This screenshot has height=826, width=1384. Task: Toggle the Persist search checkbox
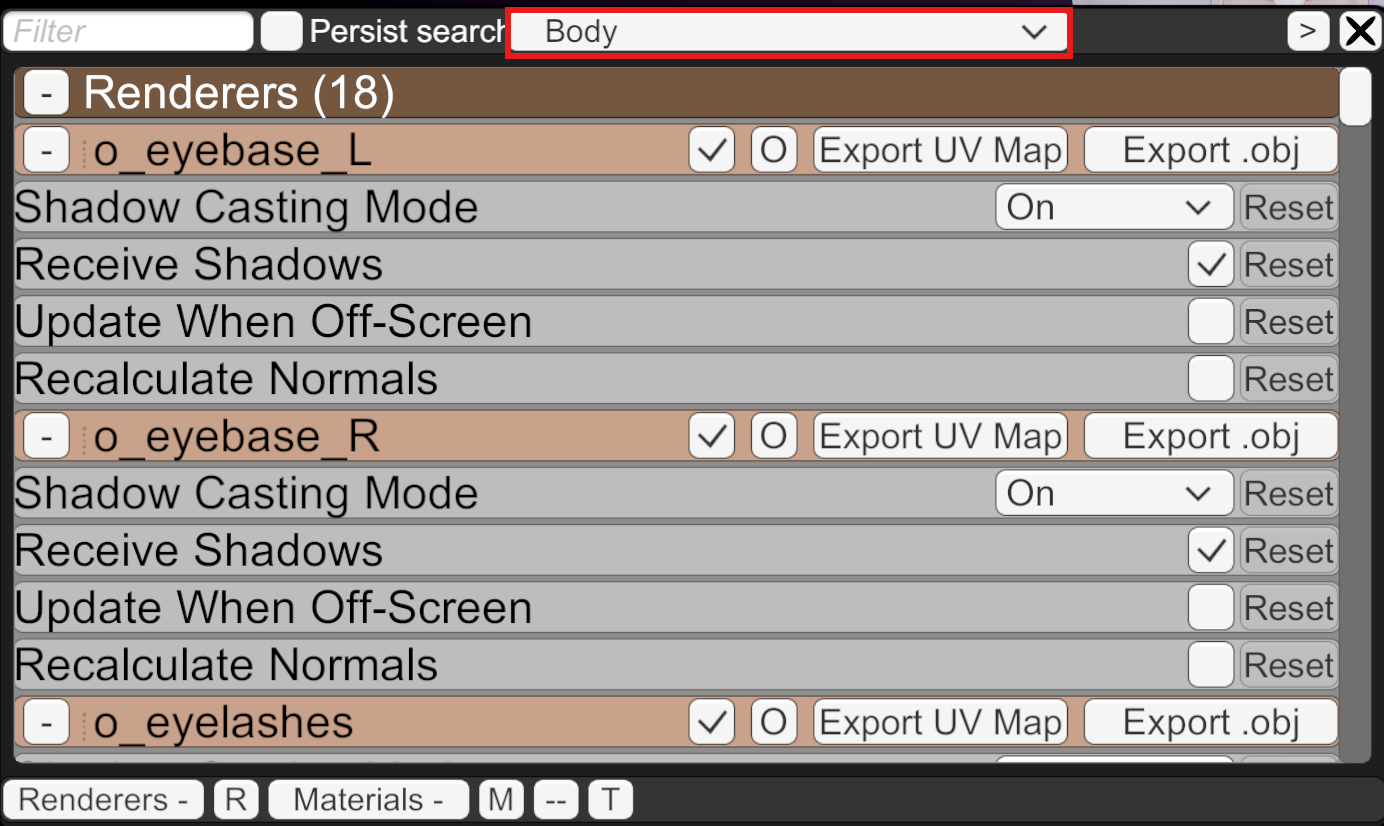282,32
